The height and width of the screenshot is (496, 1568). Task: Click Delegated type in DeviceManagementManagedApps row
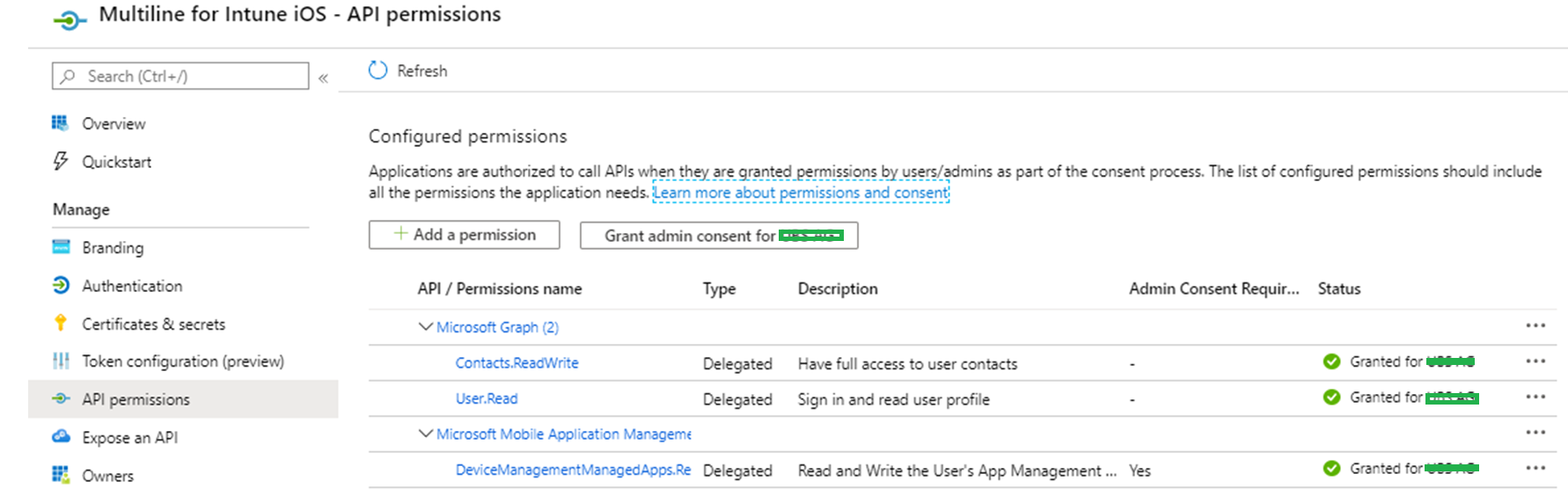pyautogui.click(x=737, y=471)
